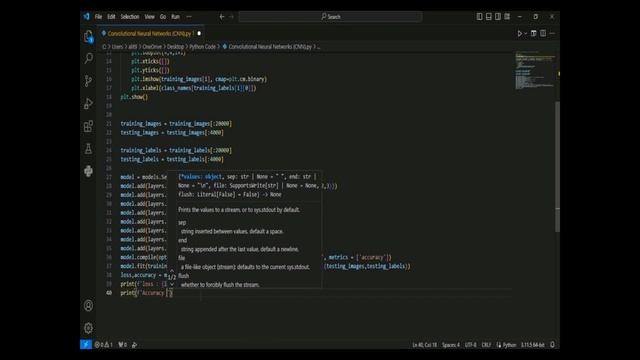Expand the run button dropdown arrow
The image size is (640, 360).
pos(525,33)
